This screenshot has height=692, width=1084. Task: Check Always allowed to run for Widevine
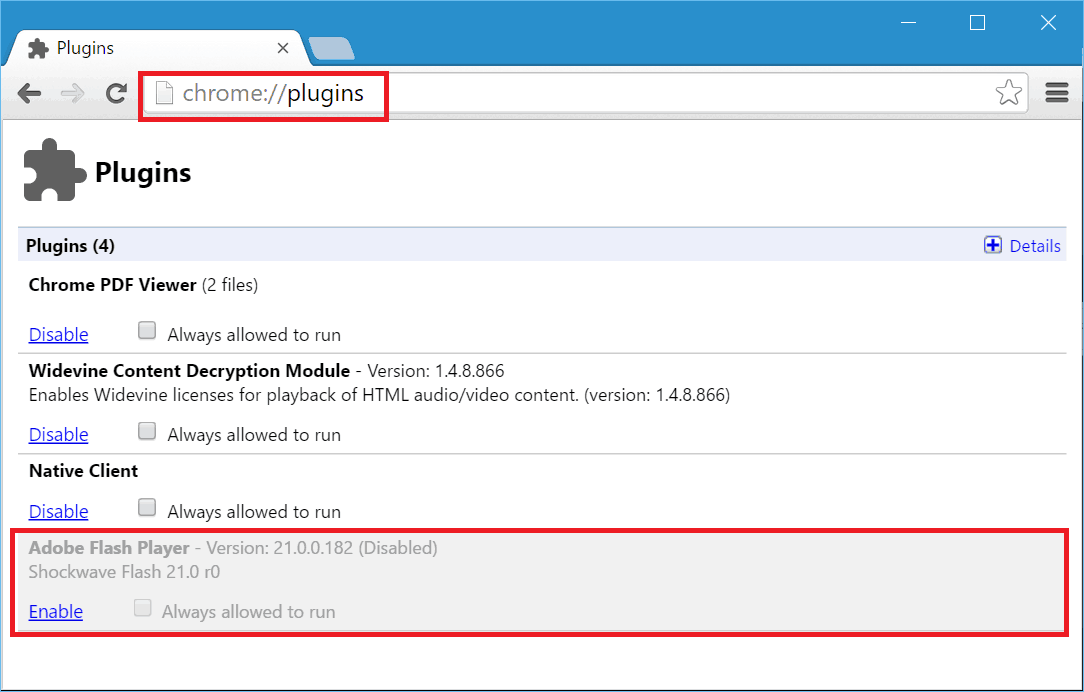[147, 431]
